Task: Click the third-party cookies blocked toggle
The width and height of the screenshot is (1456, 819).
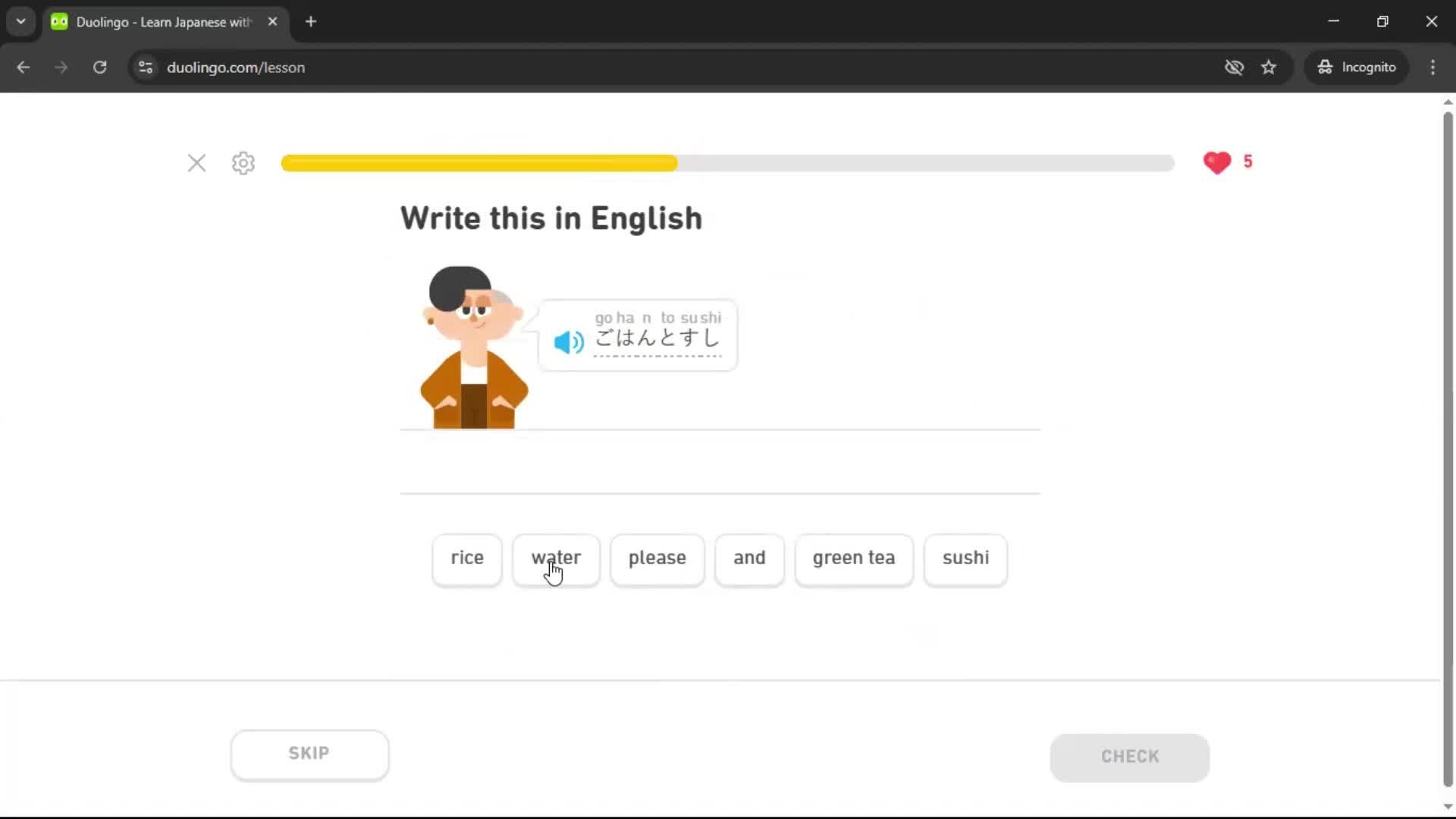Action: [1234, 67]
